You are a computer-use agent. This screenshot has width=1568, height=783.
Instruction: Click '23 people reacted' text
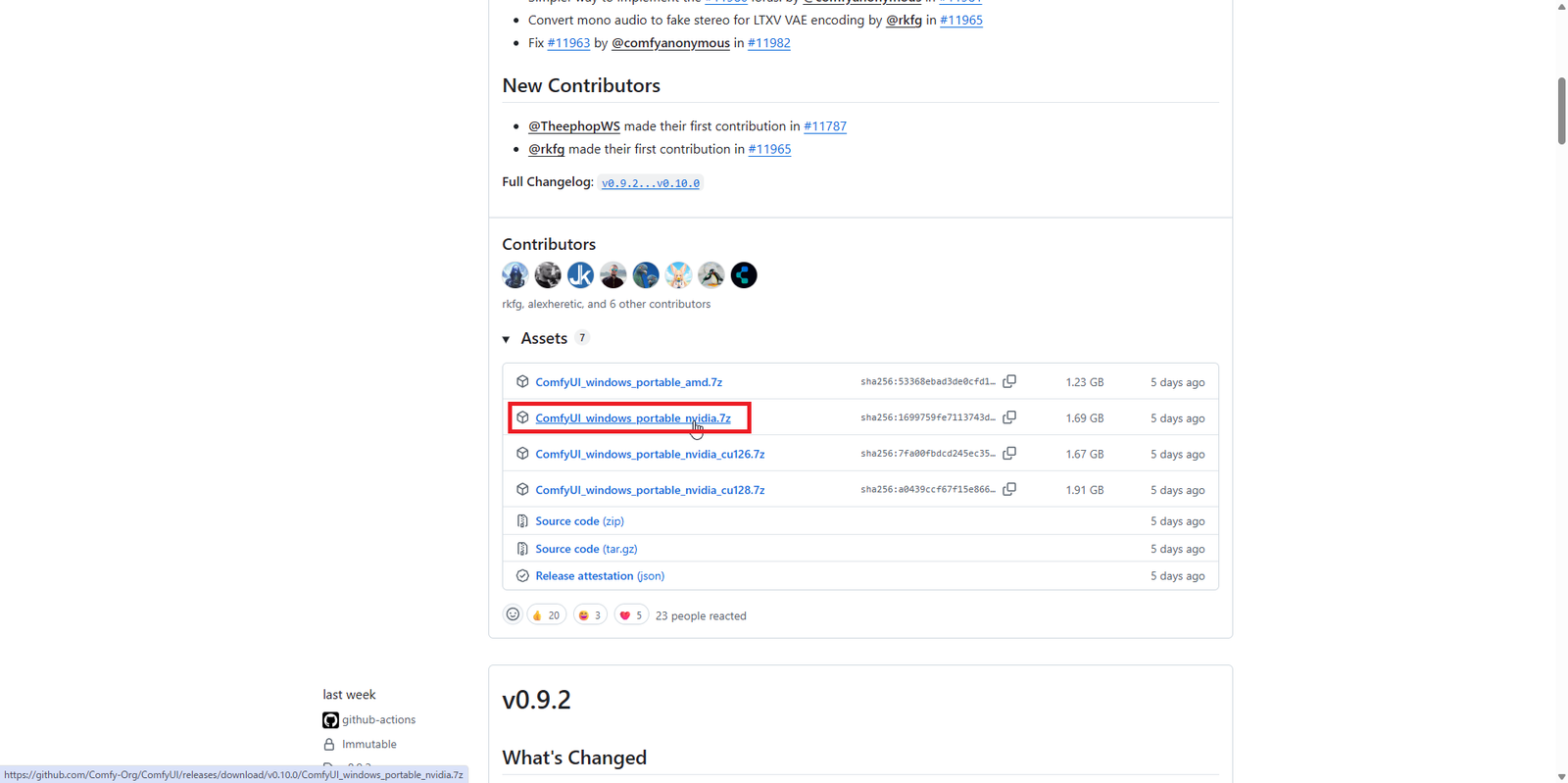pyautogui.click(x=701, y=616)
